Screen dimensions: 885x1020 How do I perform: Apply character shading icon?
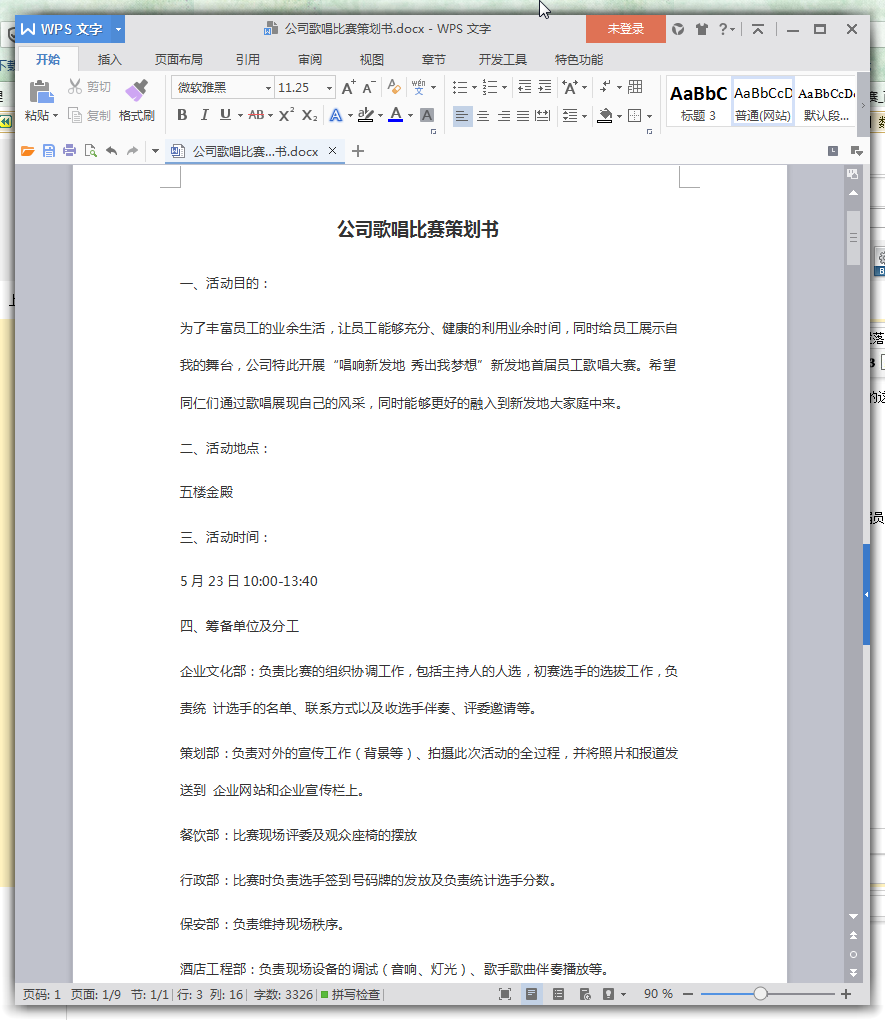(427, 115)
